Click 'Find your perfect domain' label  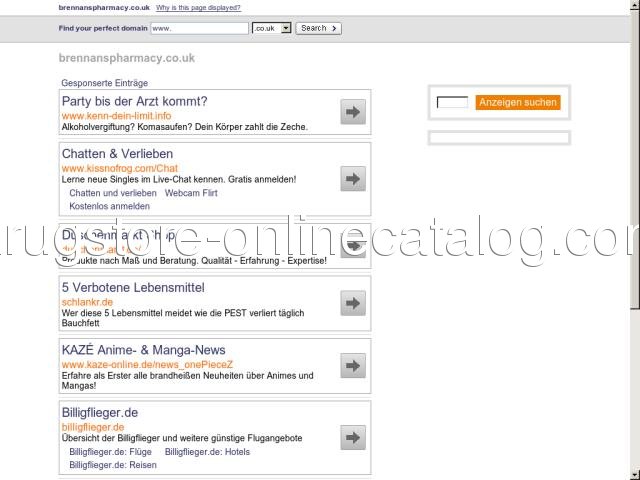click(x=103, y=28)
